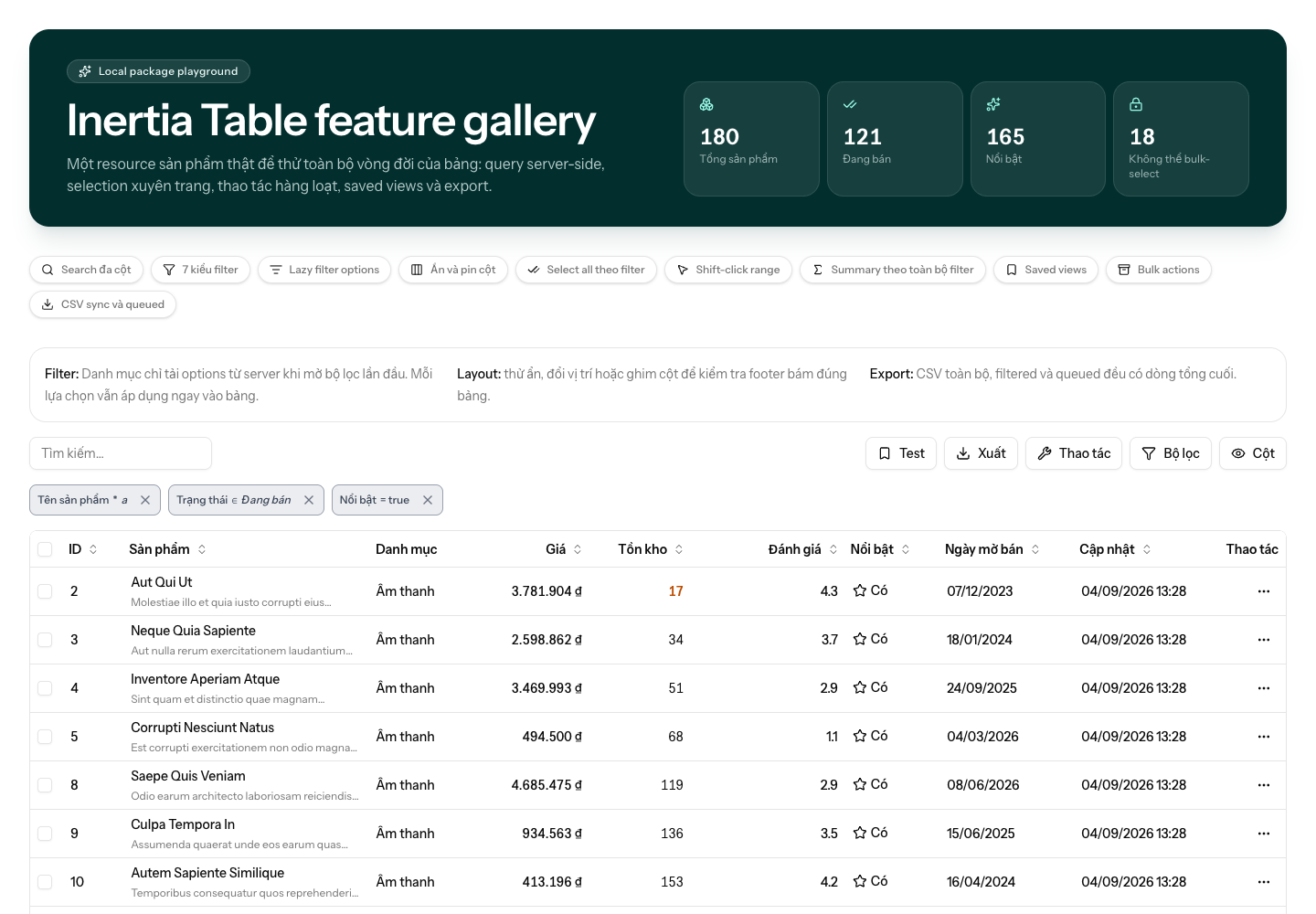The image size is (1316, 914).
Task: Open row actions for Corrupti Nesciunt Natus
Action: click(1264, 737)
